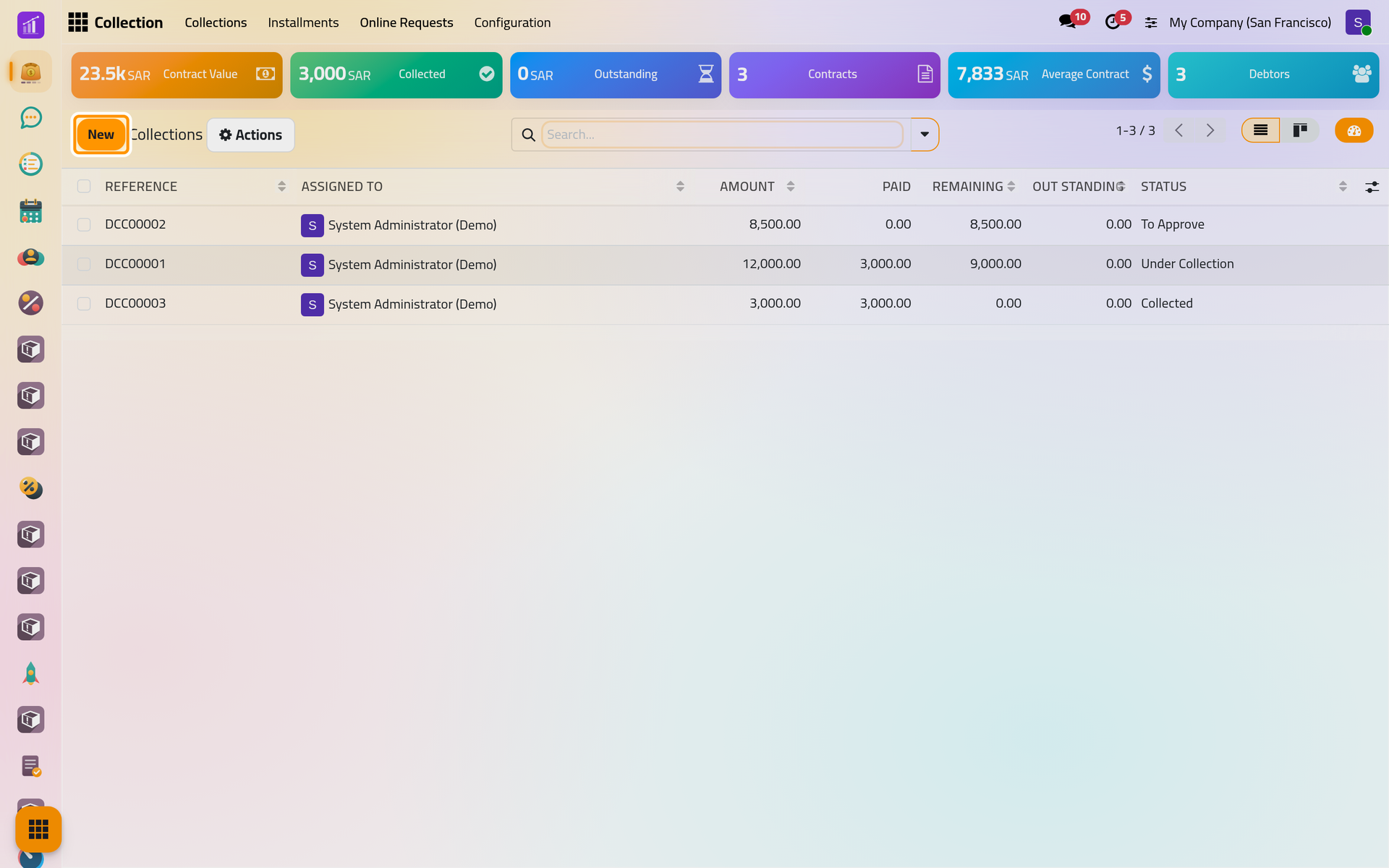
Task: Switch company My Company (San Francisco)
Action: pos(1250,22)
